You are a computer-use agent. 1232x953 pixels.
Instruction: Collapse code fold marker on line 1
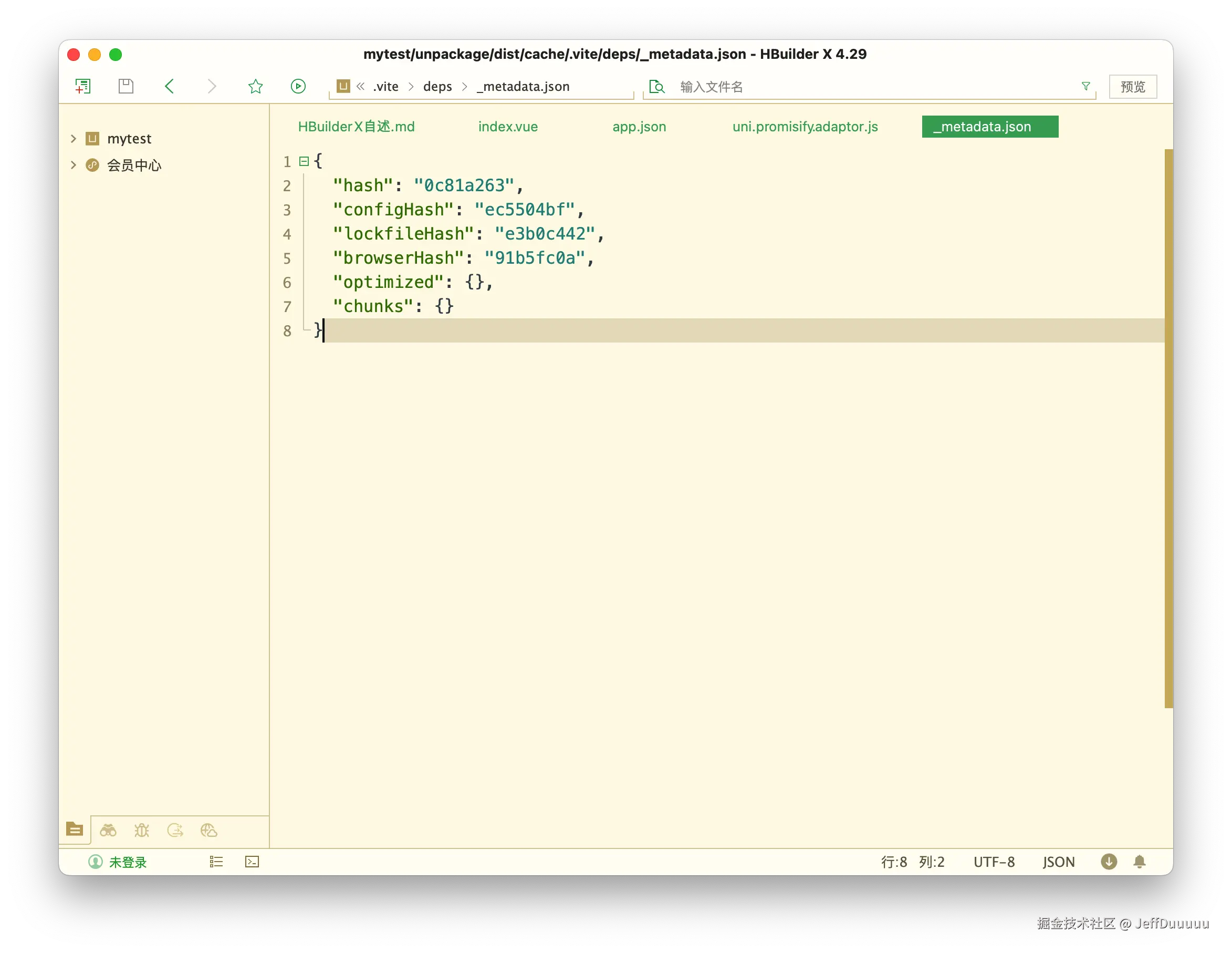(304, 161)
